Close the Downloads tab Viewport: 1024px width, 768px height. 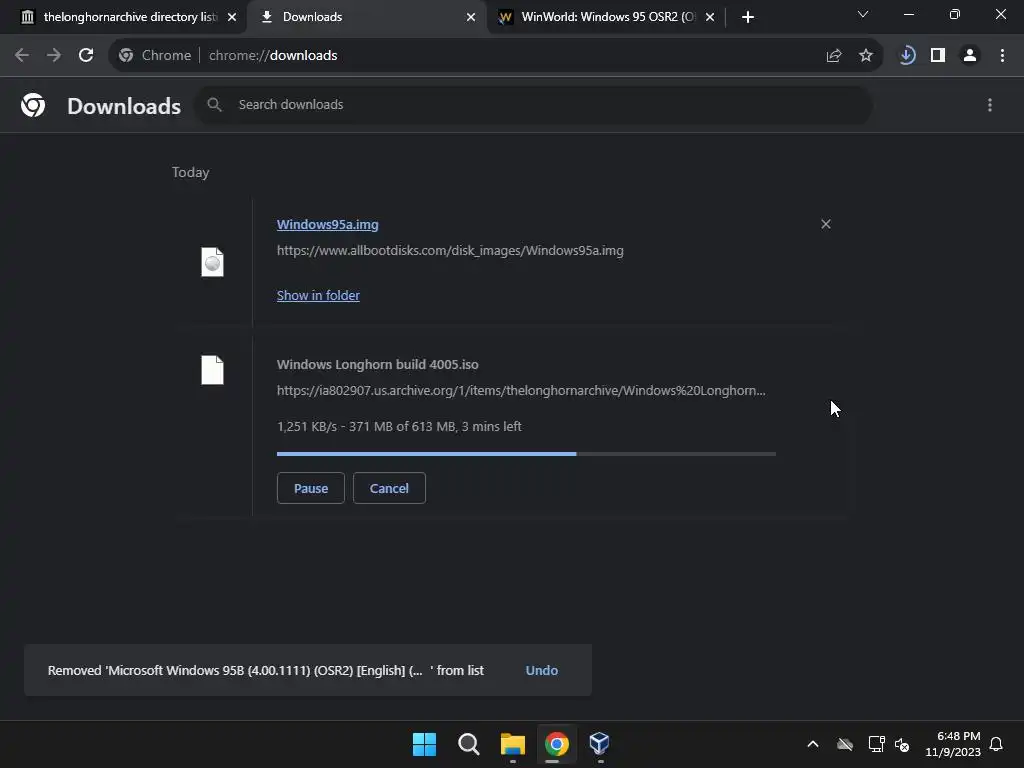[x=471, y=17]
